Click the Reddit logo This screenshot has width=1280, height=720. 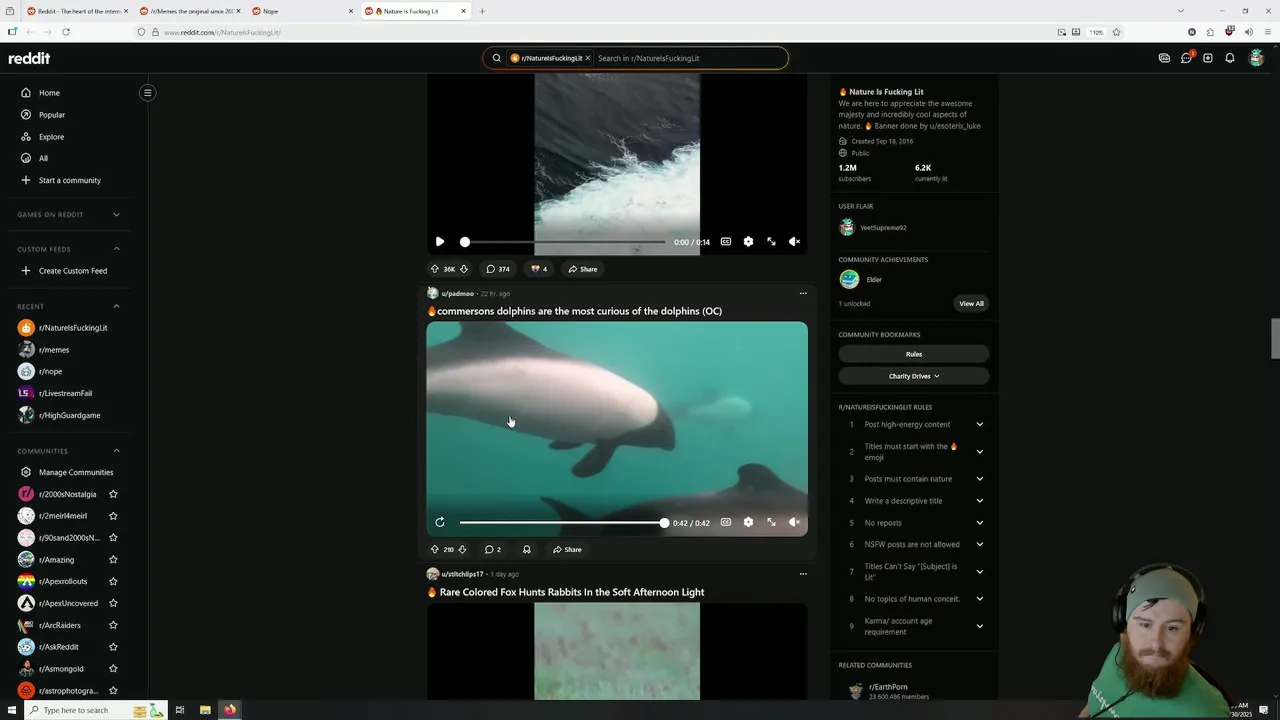(29, 58)
